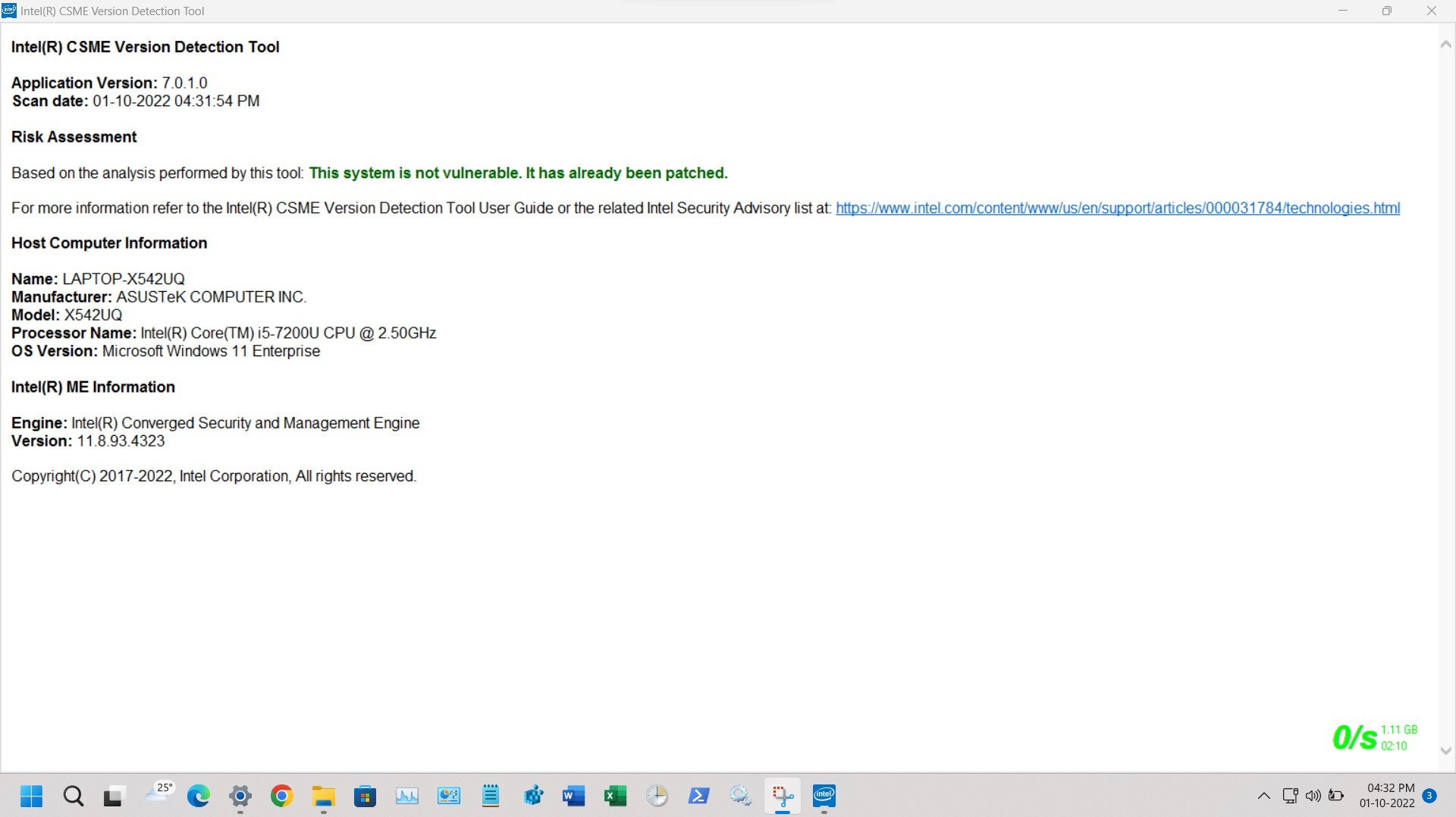Click the Risk Assessment heading
The height and width of the screenshot is (817, 1456).
(74, 137)
